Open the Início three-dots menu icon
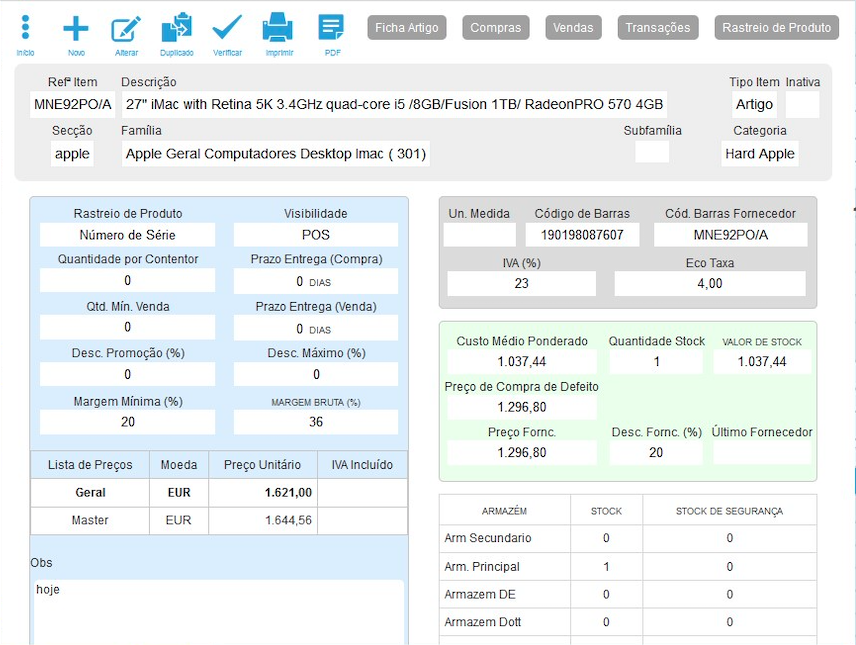This screenshot has height=645, width=856. [x=25, y=27]
